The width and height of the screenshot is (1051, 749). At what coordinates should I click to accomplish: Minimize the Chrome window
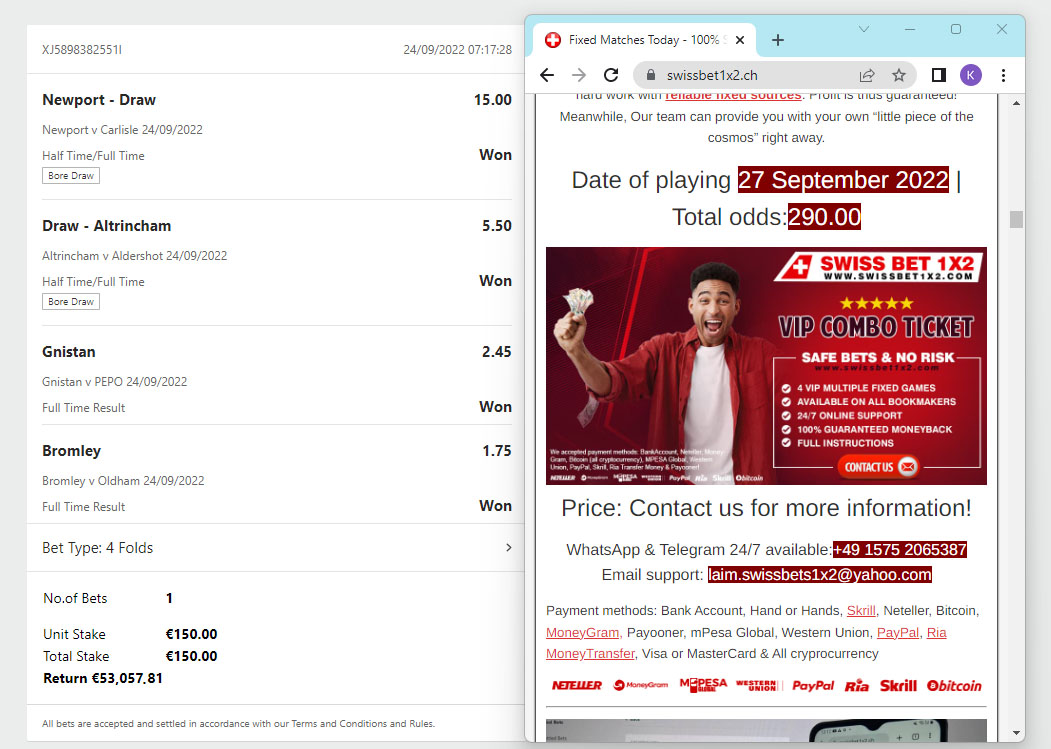click(x=910, y=30)
